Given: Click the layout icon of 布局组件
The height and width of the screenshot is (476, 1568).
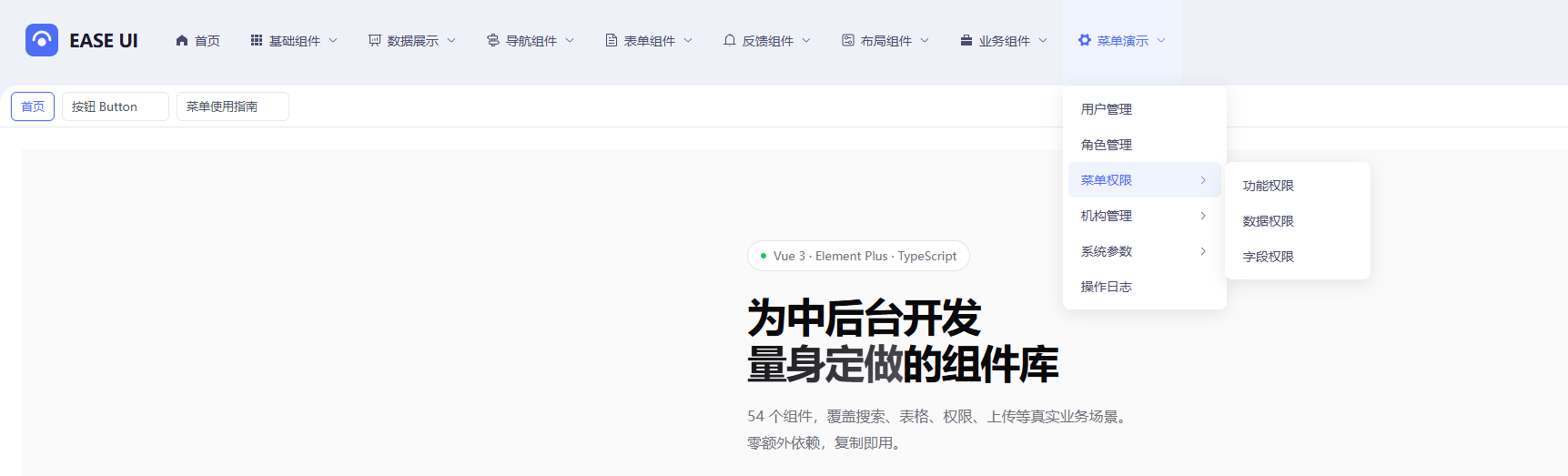Looking at the screenshot, I should (x=848, y=40).
